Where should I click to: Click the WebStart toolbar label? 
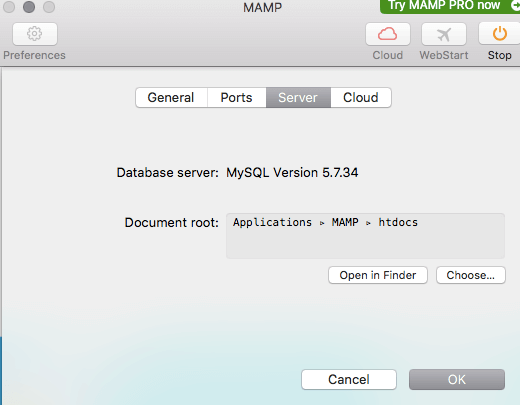coord(444,55)
